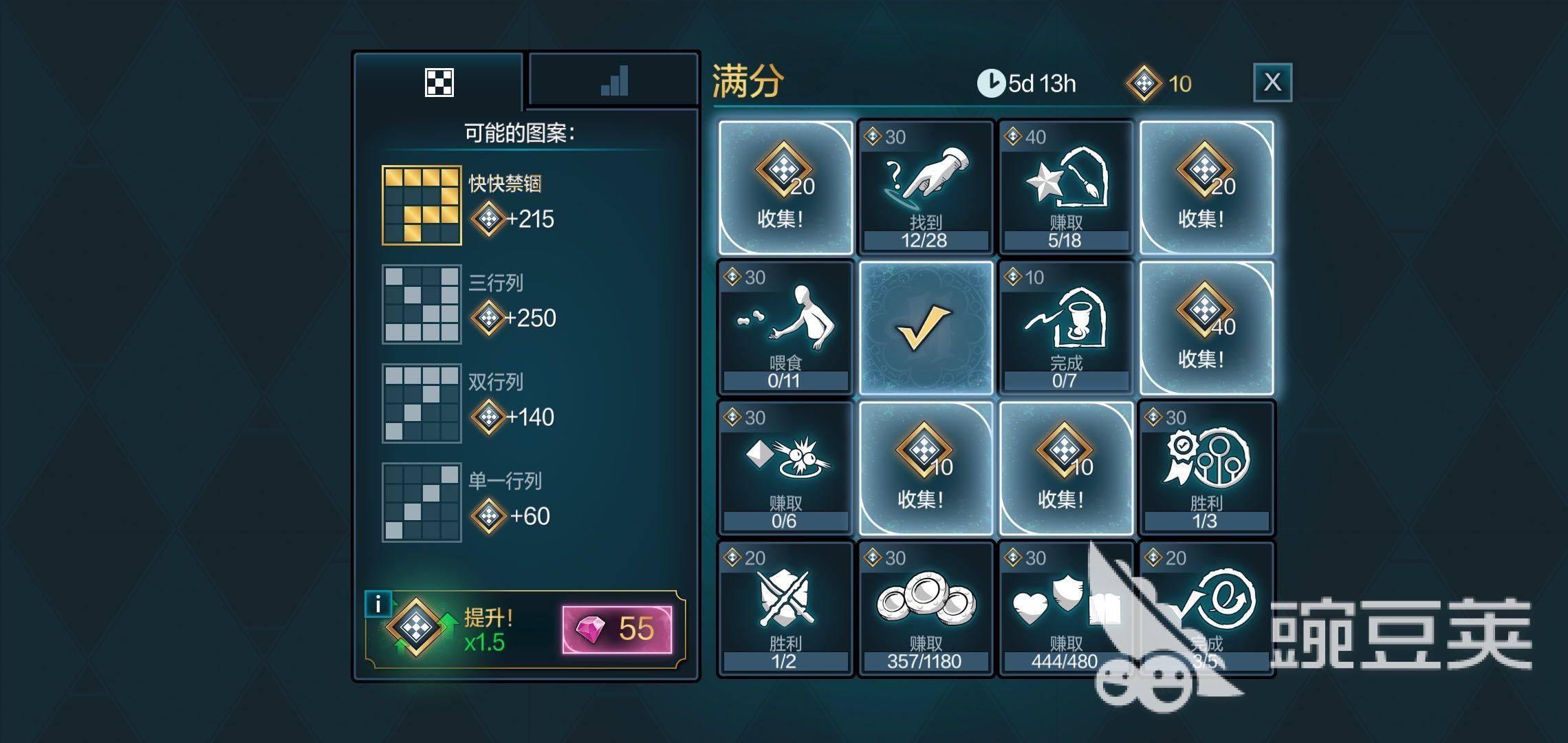Collect the 20 points top-left tile
The height and width of the screenshot is (743, 1568).
click(x=785, y=188)
